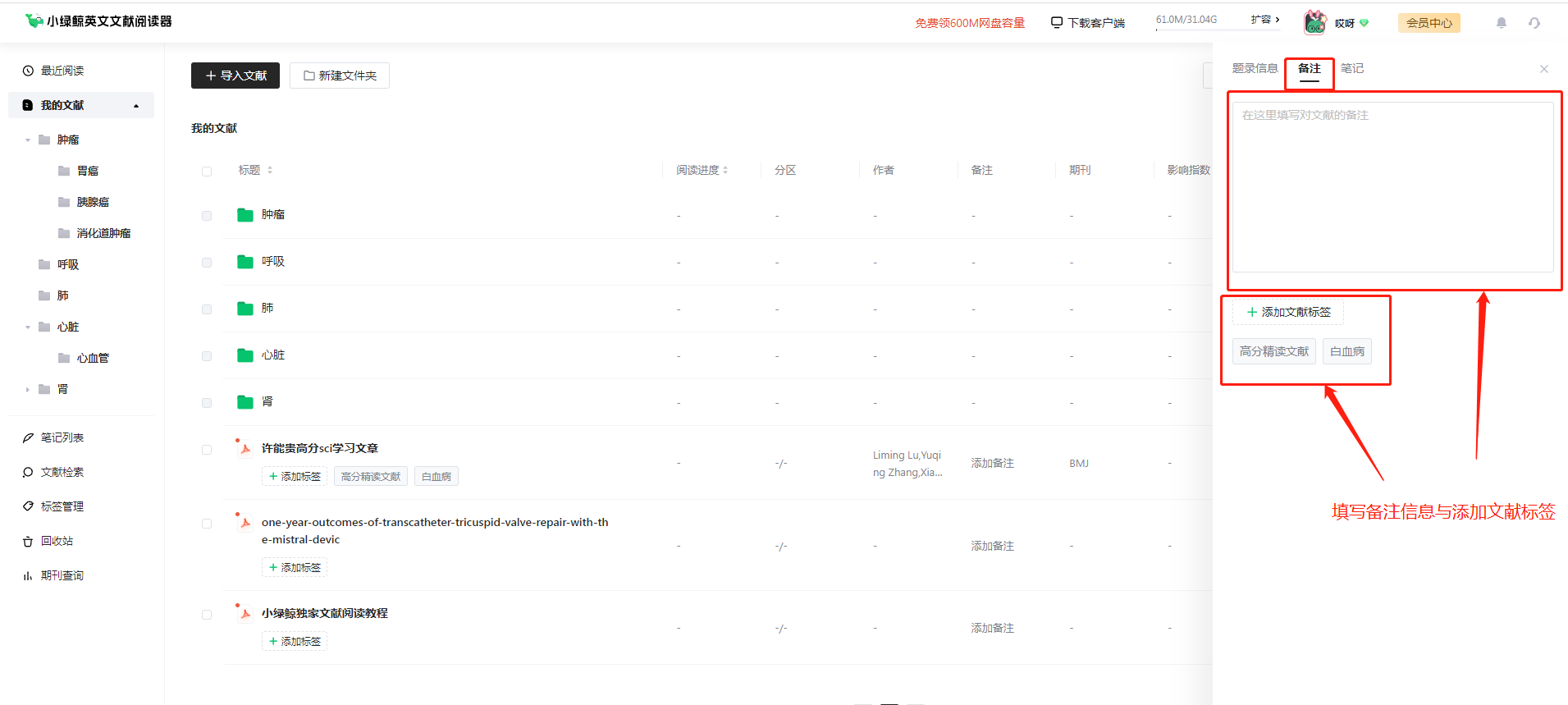Image resolution: width=1568 pixels, height=705 pixels.
Task: Click the 导入文献 button
Action: coord(235,76)
